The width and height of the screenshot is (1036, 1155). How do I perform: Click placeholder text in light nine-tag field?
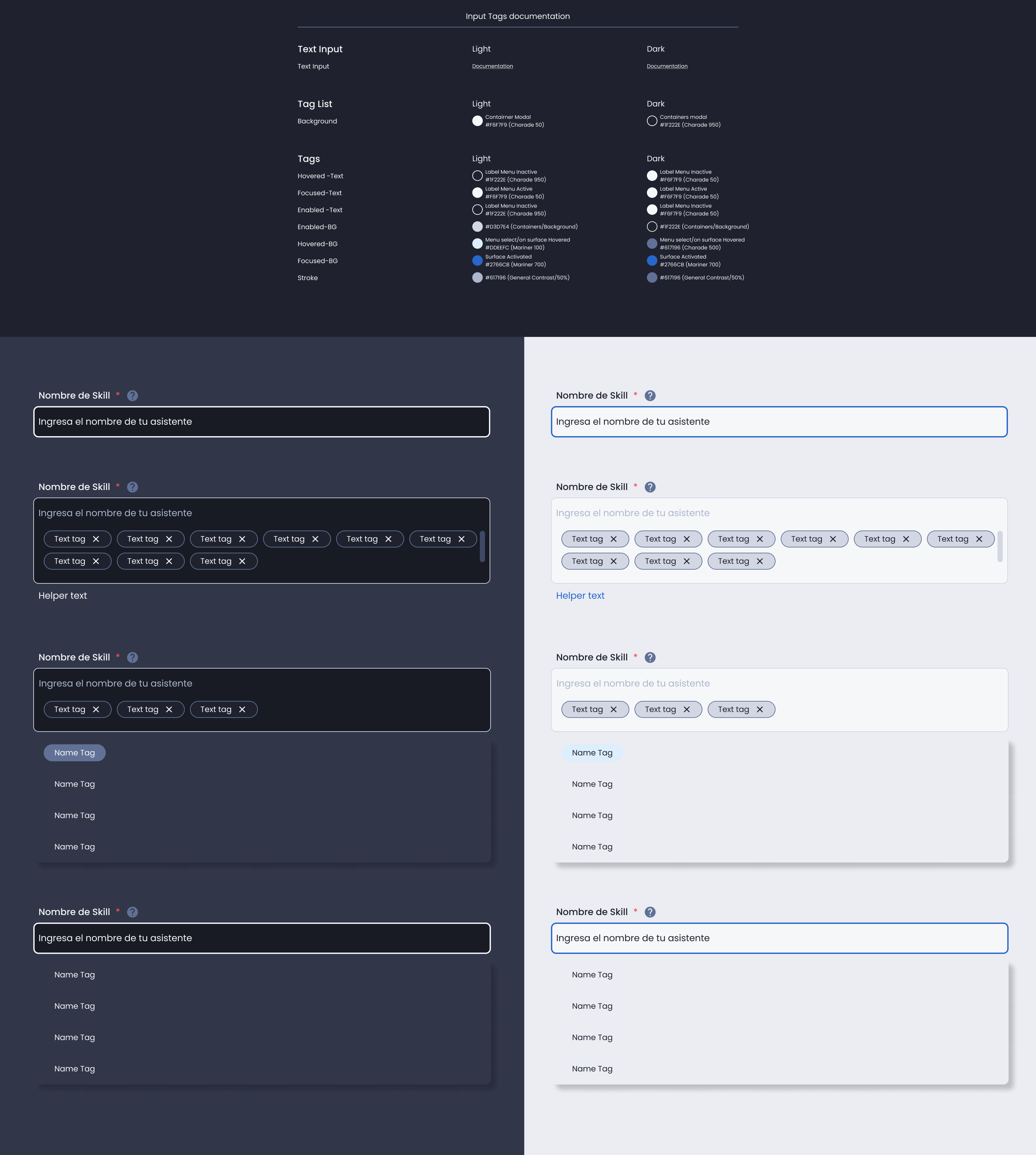click(633, 513)
